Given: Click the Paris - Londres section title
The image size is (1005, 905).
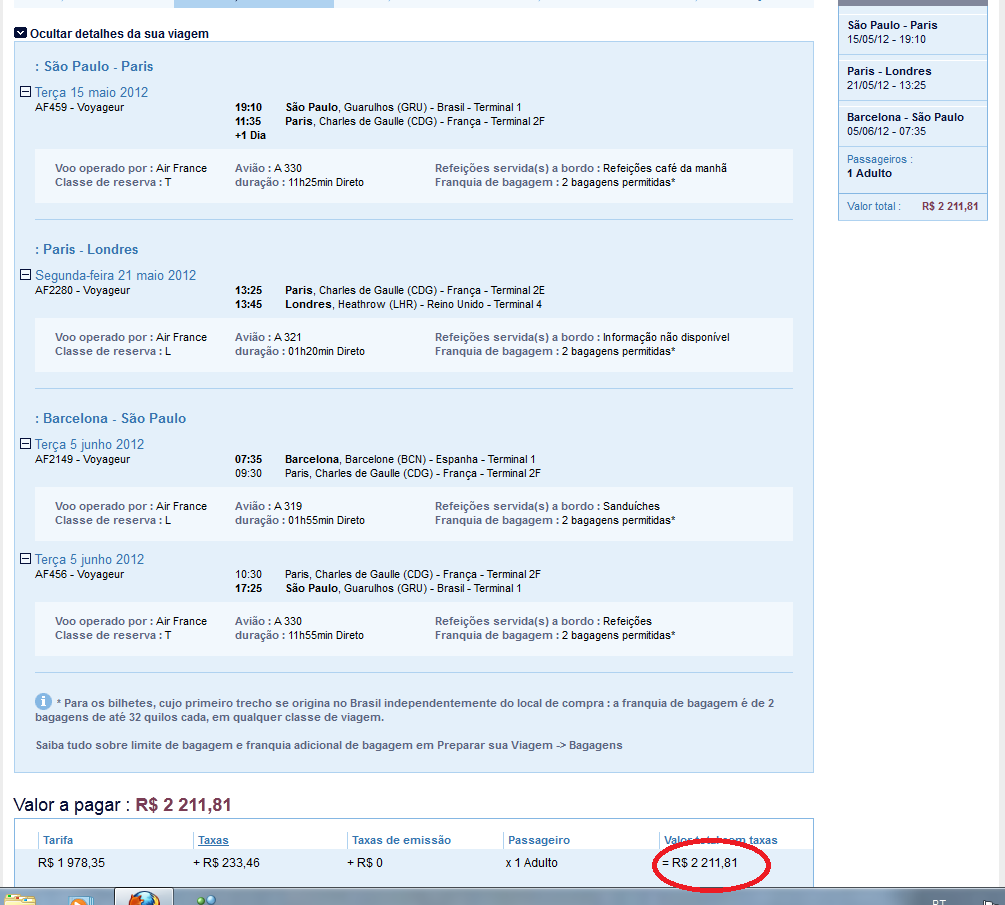Looking at the screenshot, I should click(x=90, y=249).
